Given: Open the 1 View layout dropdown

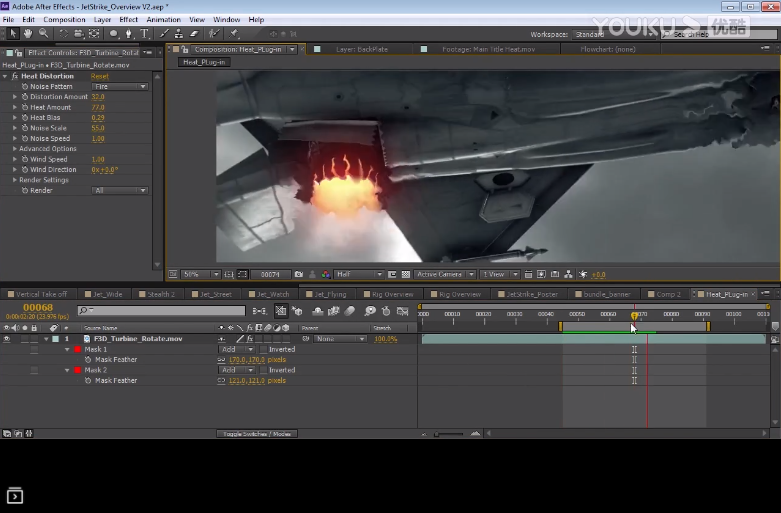Looking at the screenshot, I should [500, 274].
